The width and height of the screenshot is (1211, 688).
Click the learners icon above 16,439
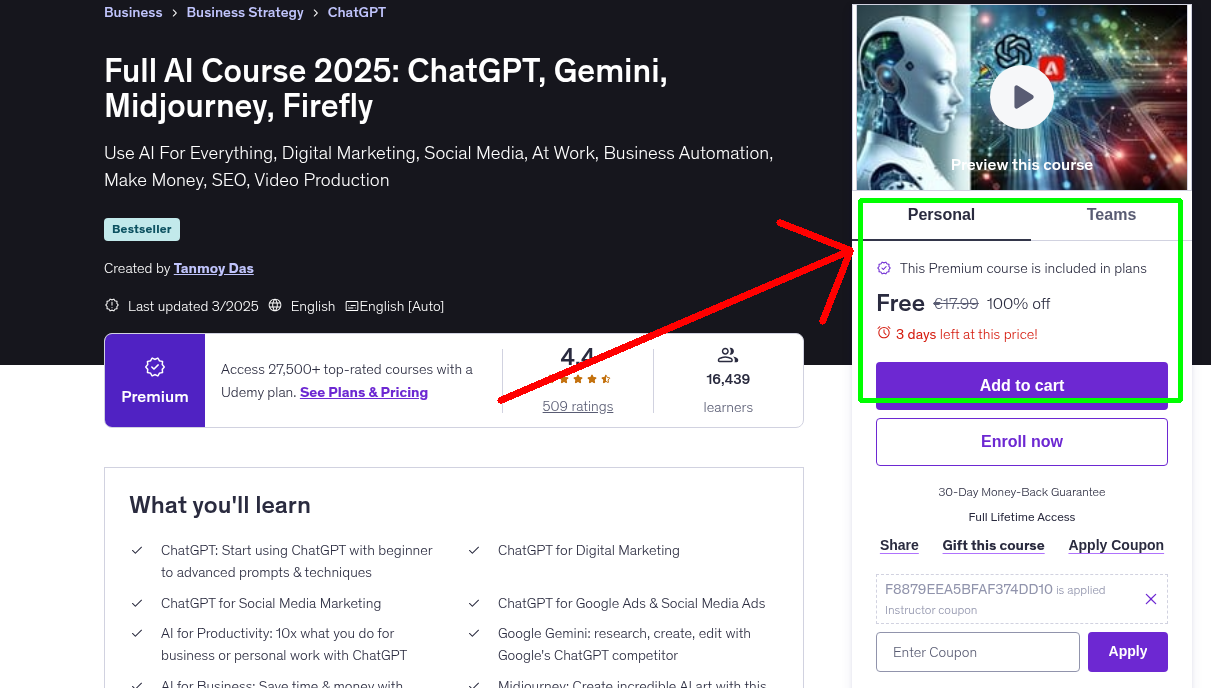coord(727,355)
